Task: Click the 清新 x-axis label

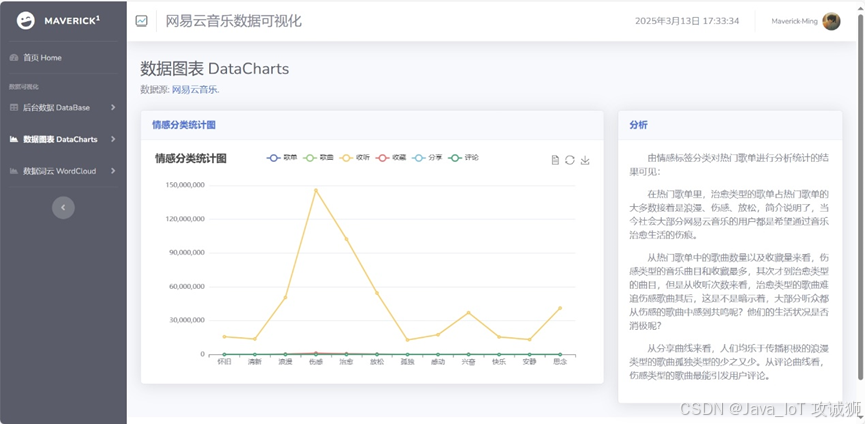Action: [x=254, y=362]
